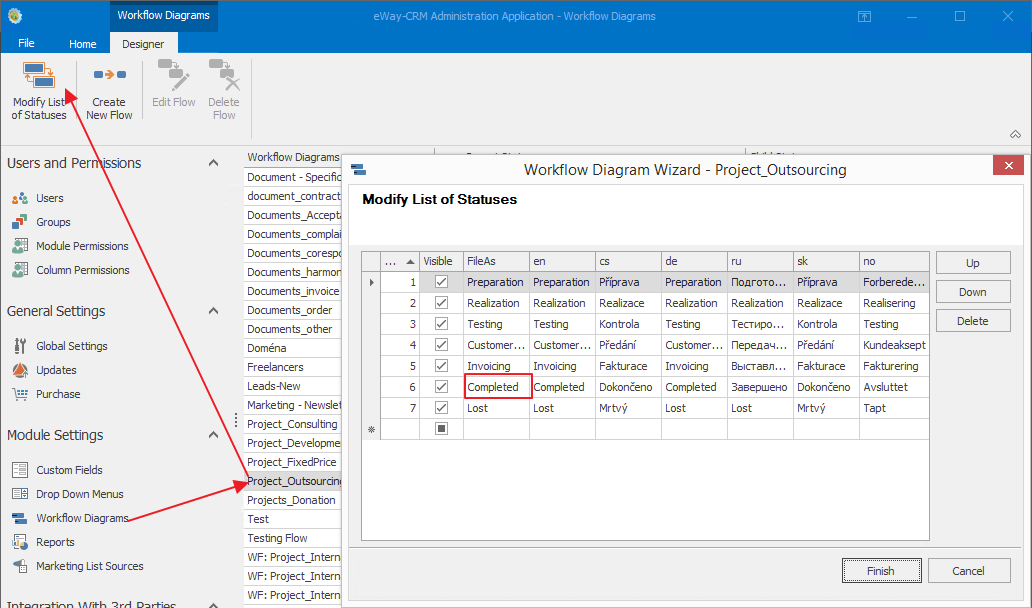
Task: Click the Cancel button
Action: 969,570
